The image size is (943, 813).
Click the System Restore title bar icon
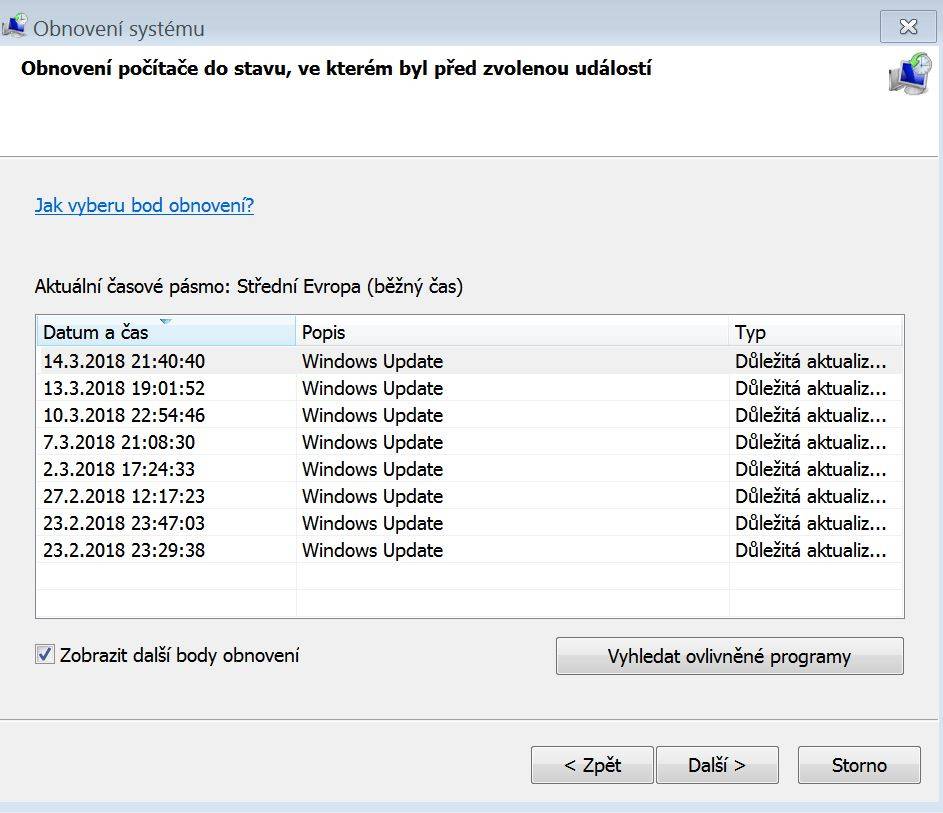coord(14,26)
